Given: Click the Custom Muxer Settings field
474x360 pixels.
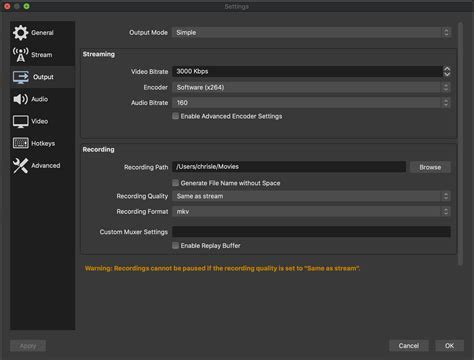Looking at the screenshot, I should [x=311, y=232].
